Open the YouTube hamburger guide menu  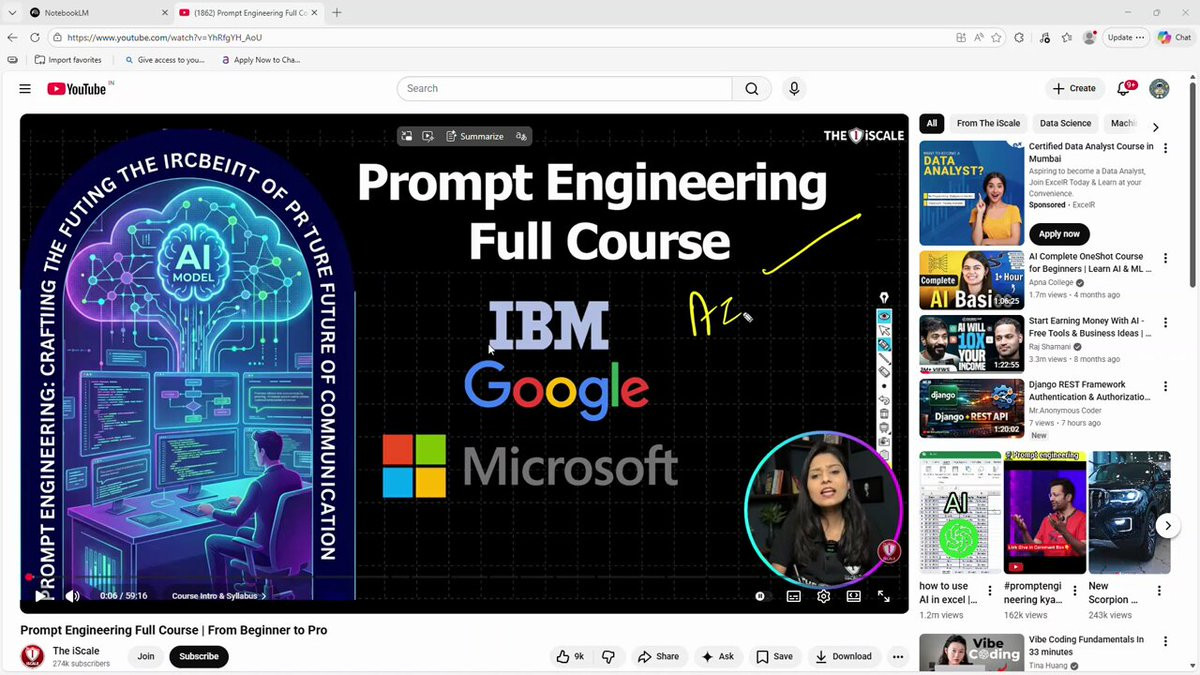pyautogui.click(x=25, y=89)
